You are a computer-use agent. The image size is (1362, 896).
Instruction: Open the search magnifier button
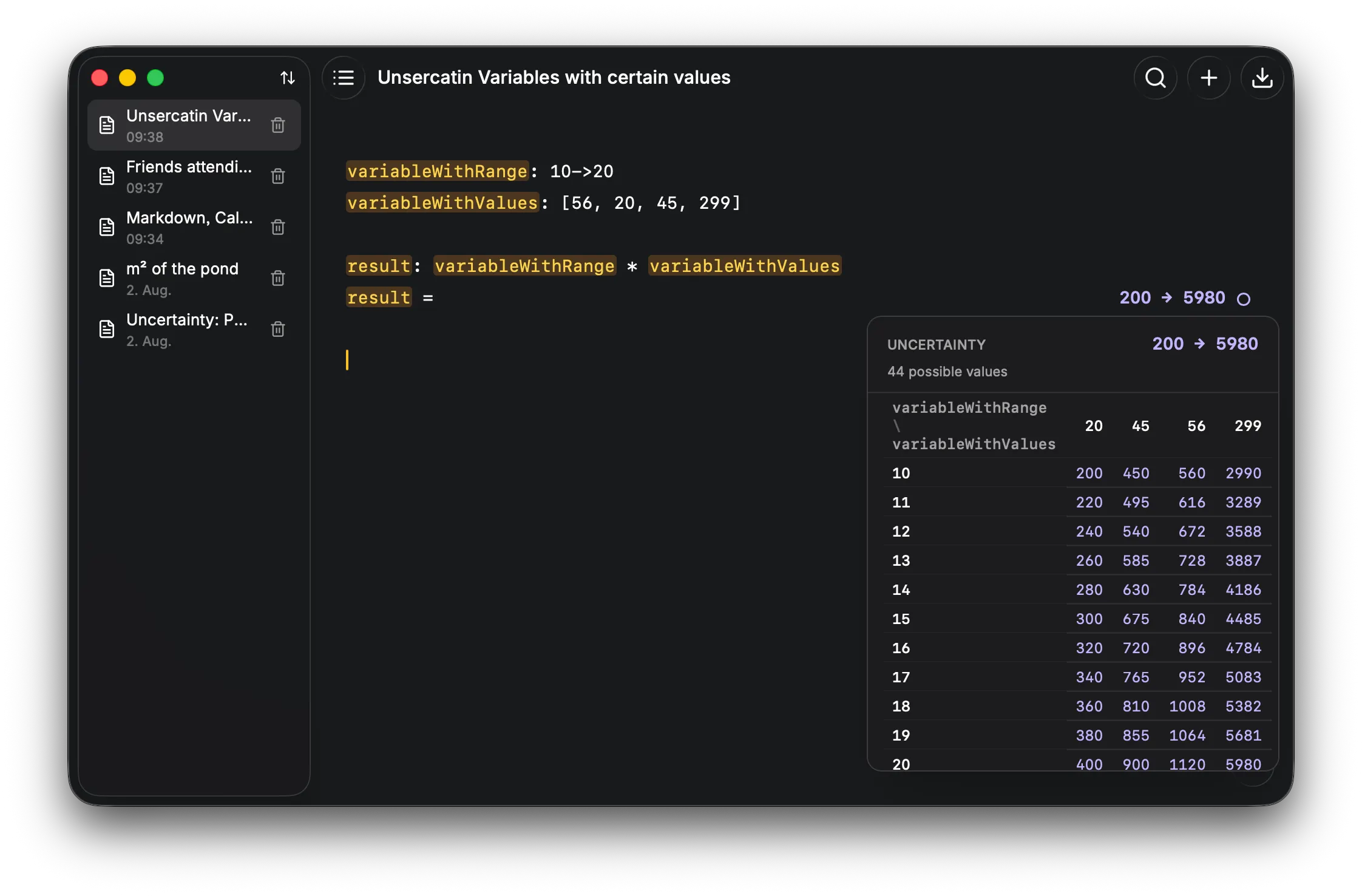tap(1156, 78)
